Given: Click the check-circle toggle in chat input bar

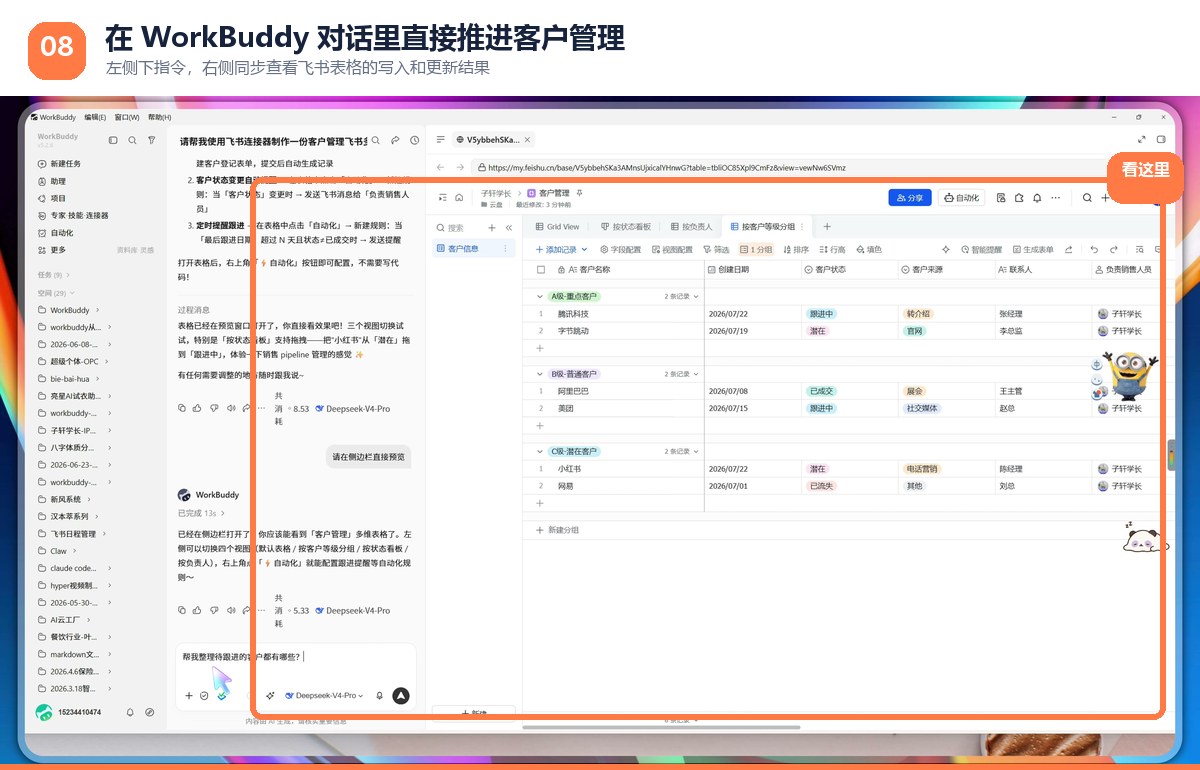Looking at the screenshot, I should click(x=204, y=695).
